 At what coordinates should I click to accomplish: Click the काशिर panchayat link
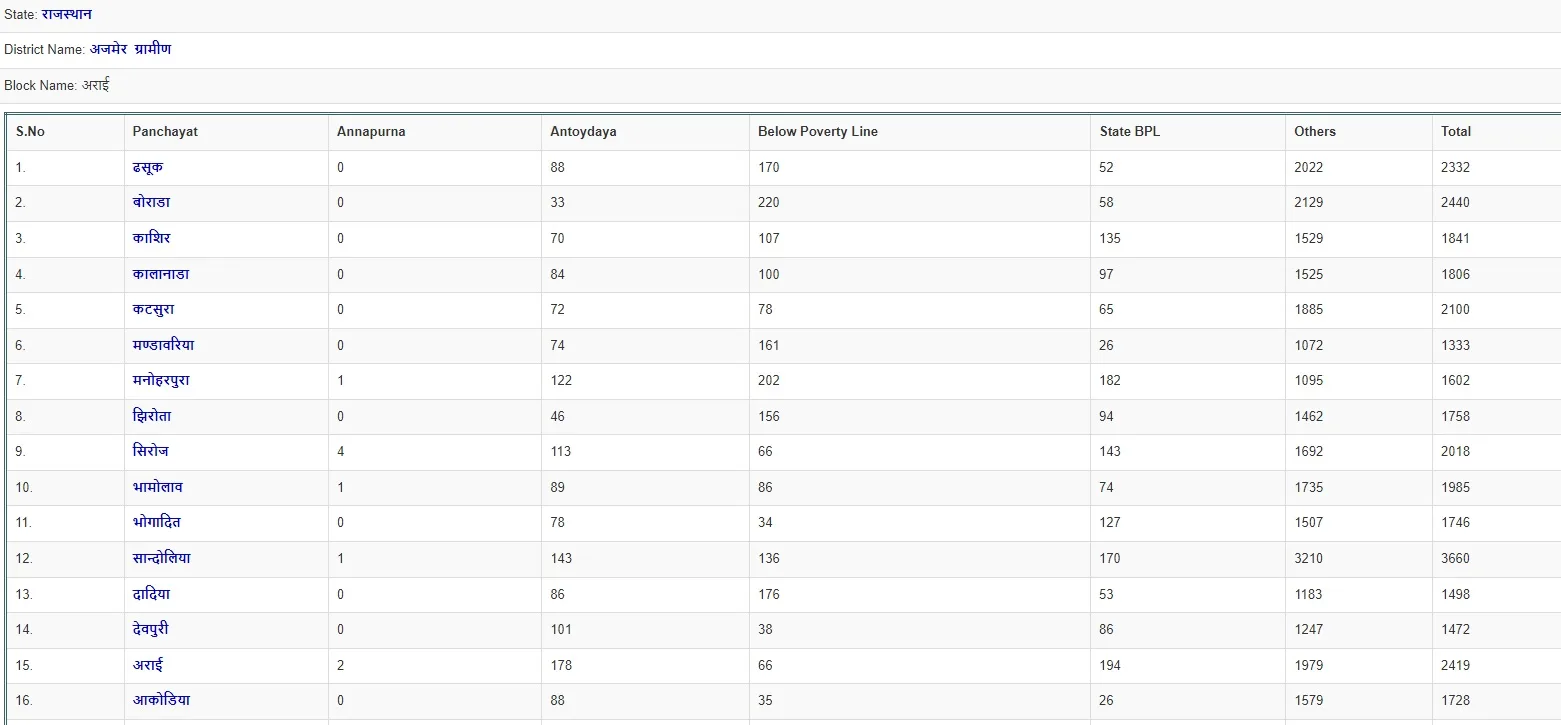point(151,238)
